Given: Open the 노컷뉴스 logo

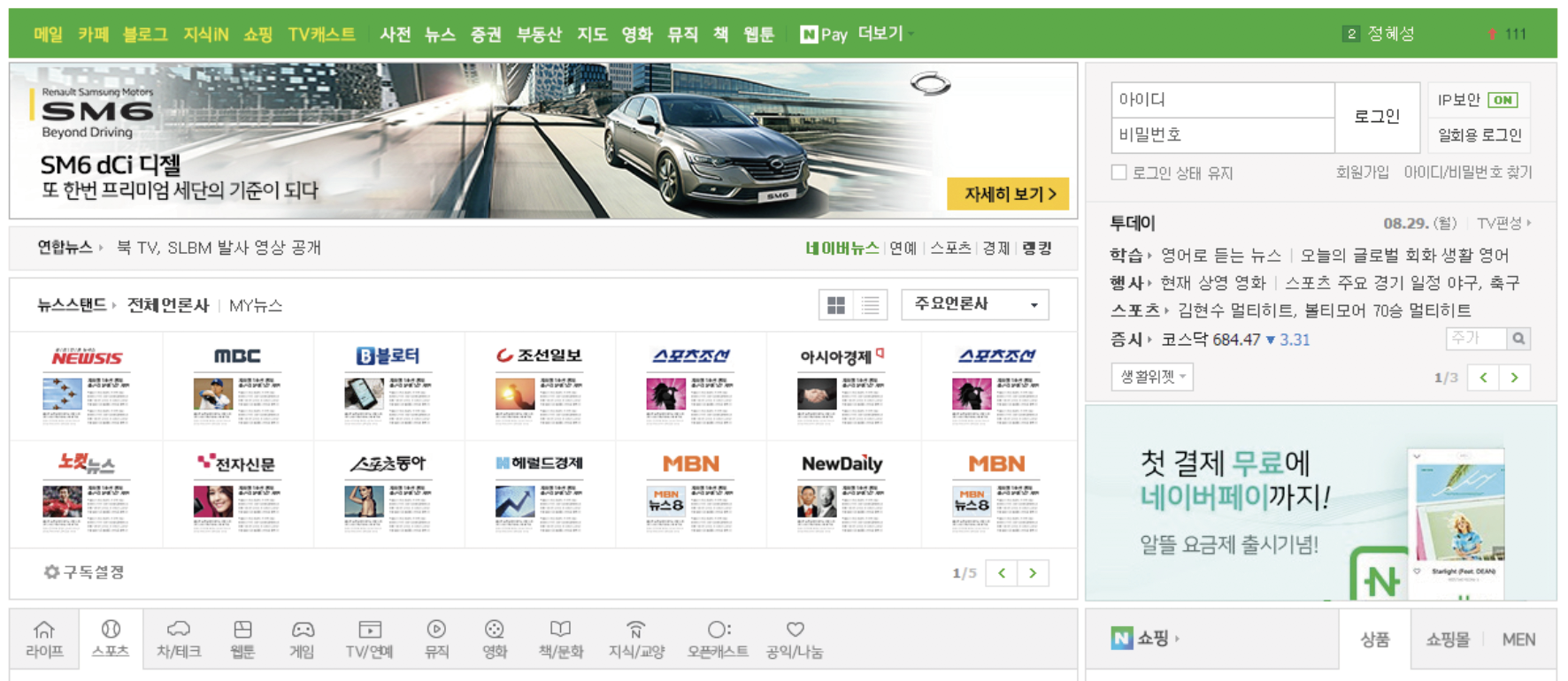Looking at the screenshot, I should point(86,463).
